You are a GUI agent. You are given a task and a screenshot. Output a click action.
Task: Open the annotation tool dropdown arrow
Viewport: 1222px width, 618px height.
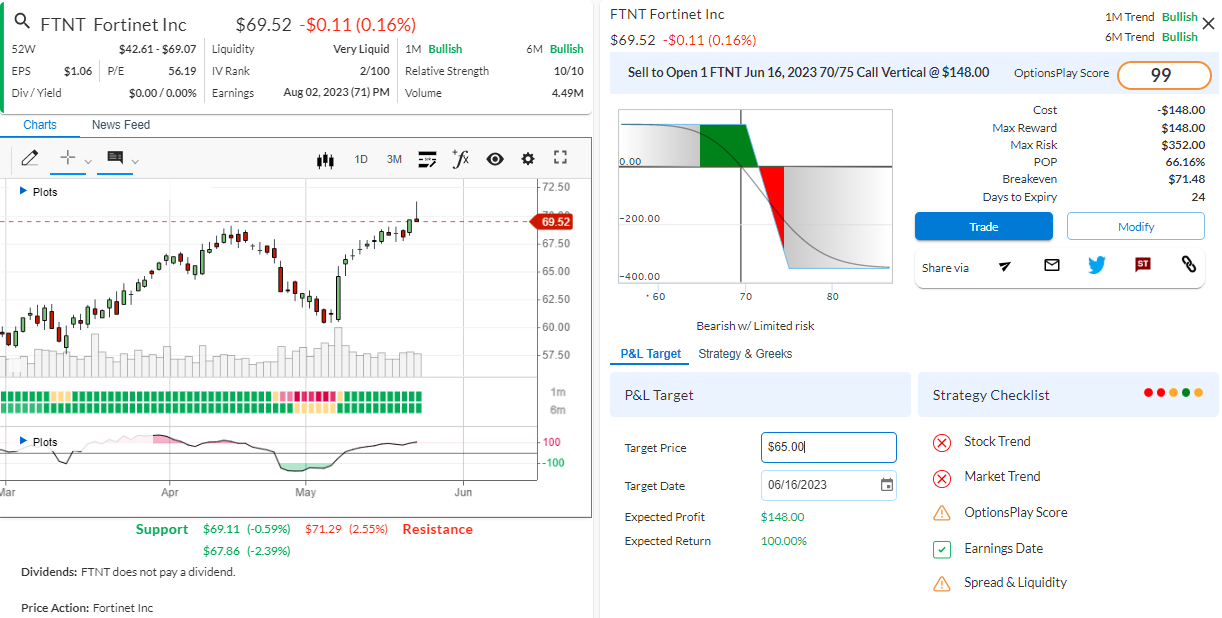click(x=135, y=161)
